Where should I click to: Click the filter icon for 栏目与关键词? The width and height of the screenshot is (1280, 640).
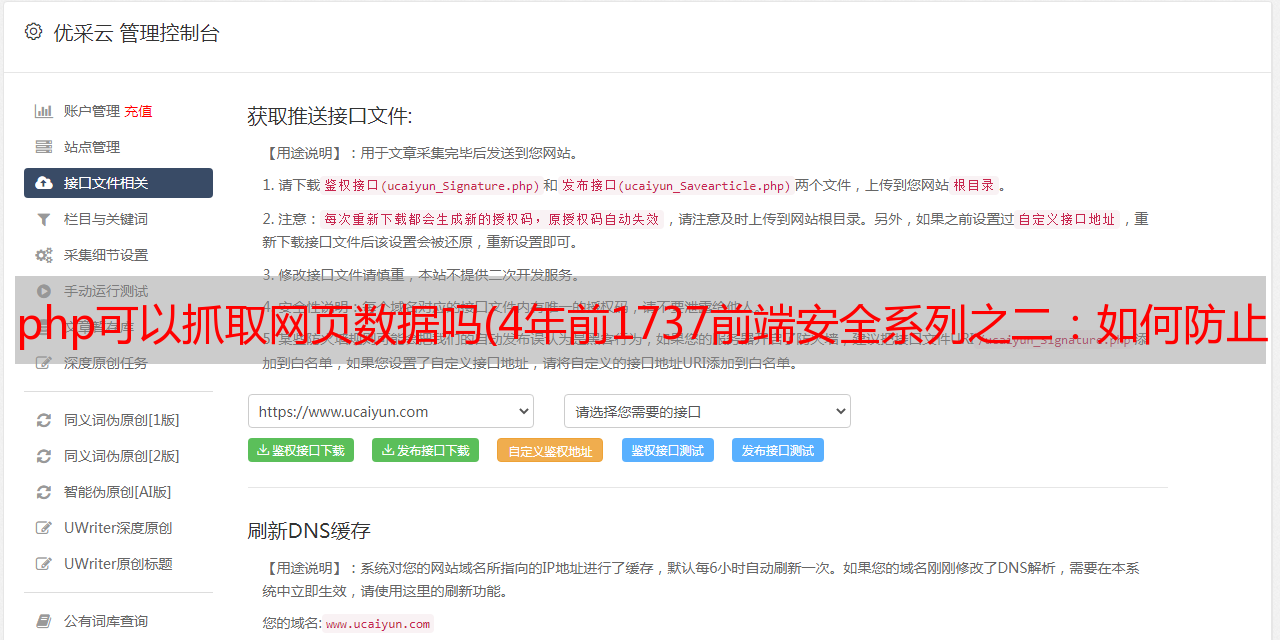[44, 219]
